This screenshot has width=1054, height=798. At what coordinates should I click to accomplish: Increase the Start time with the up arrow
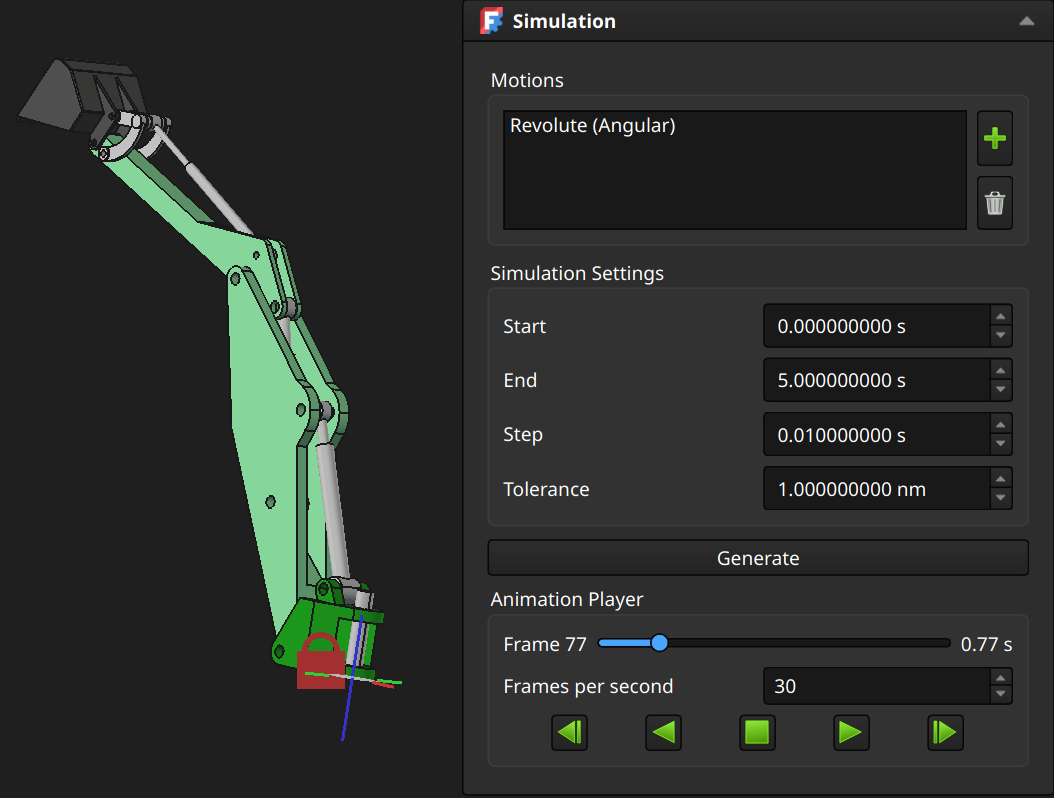pyautogui.click(x=1001, y=316)
